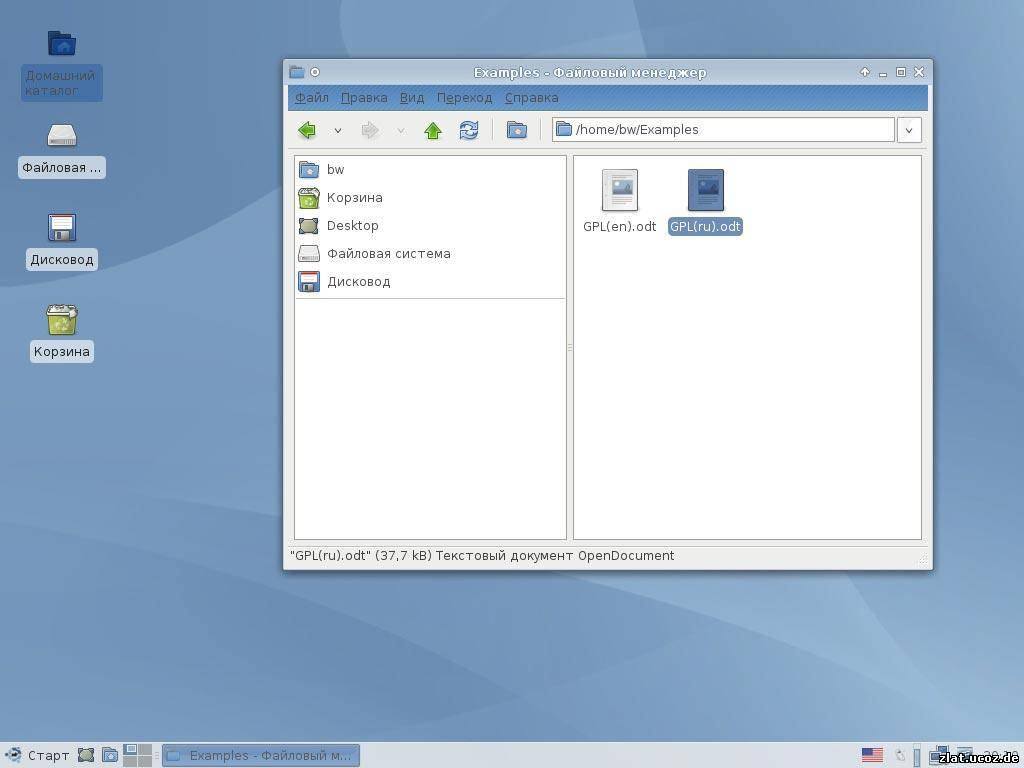1024x768 pixels.
Task: Select Дисковод in the side pane
Action: [x=430, y=282]
